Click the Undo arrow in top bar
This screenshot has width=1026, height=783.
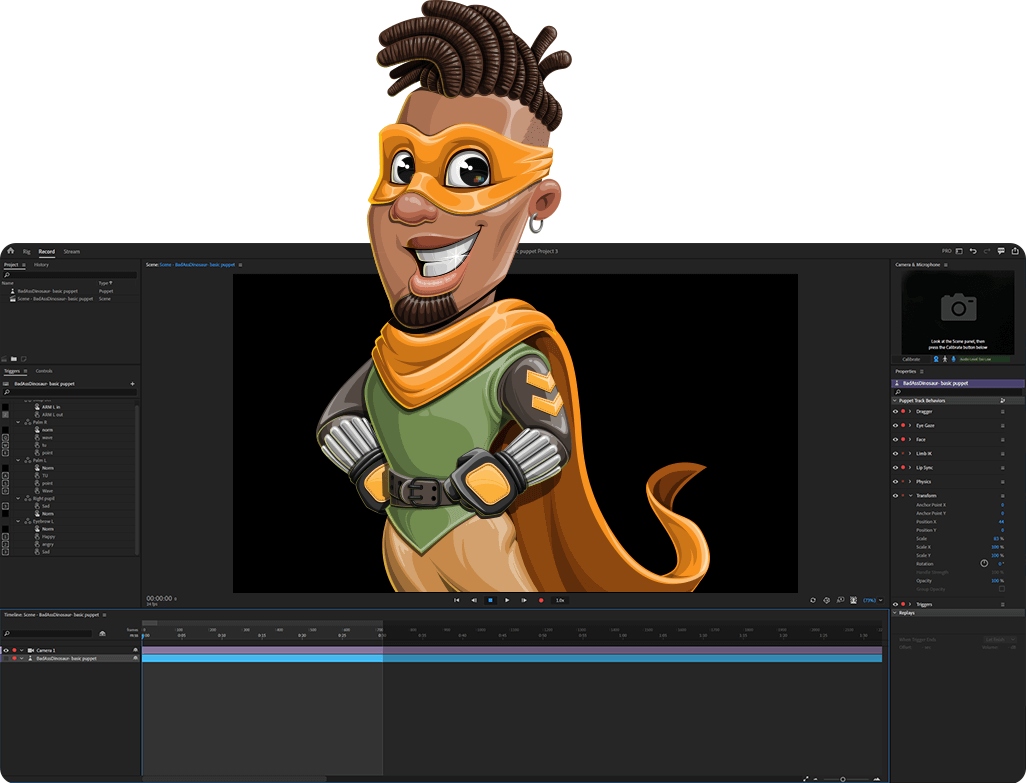pos(973,251)
